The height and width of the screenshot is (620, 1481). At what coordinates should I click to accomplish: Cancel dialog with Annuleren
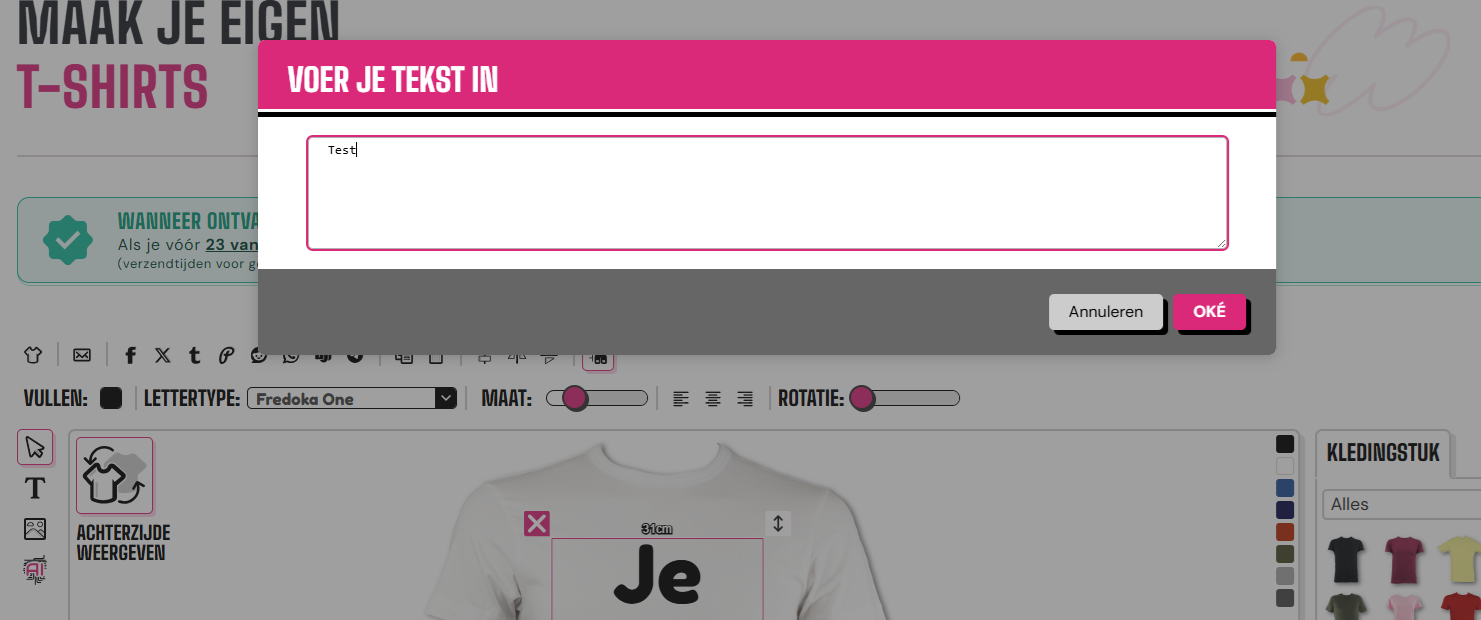pos(1106,311)
